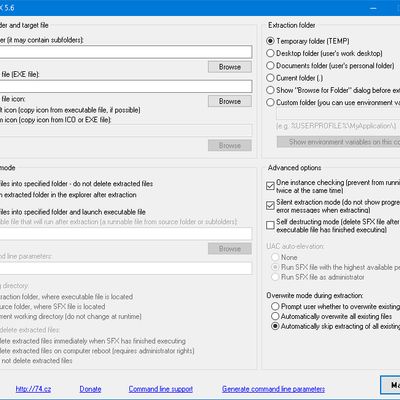The image size is (400, 400).
Task: Enable Self destructing mode checkbox
Action: click(270, 225)
